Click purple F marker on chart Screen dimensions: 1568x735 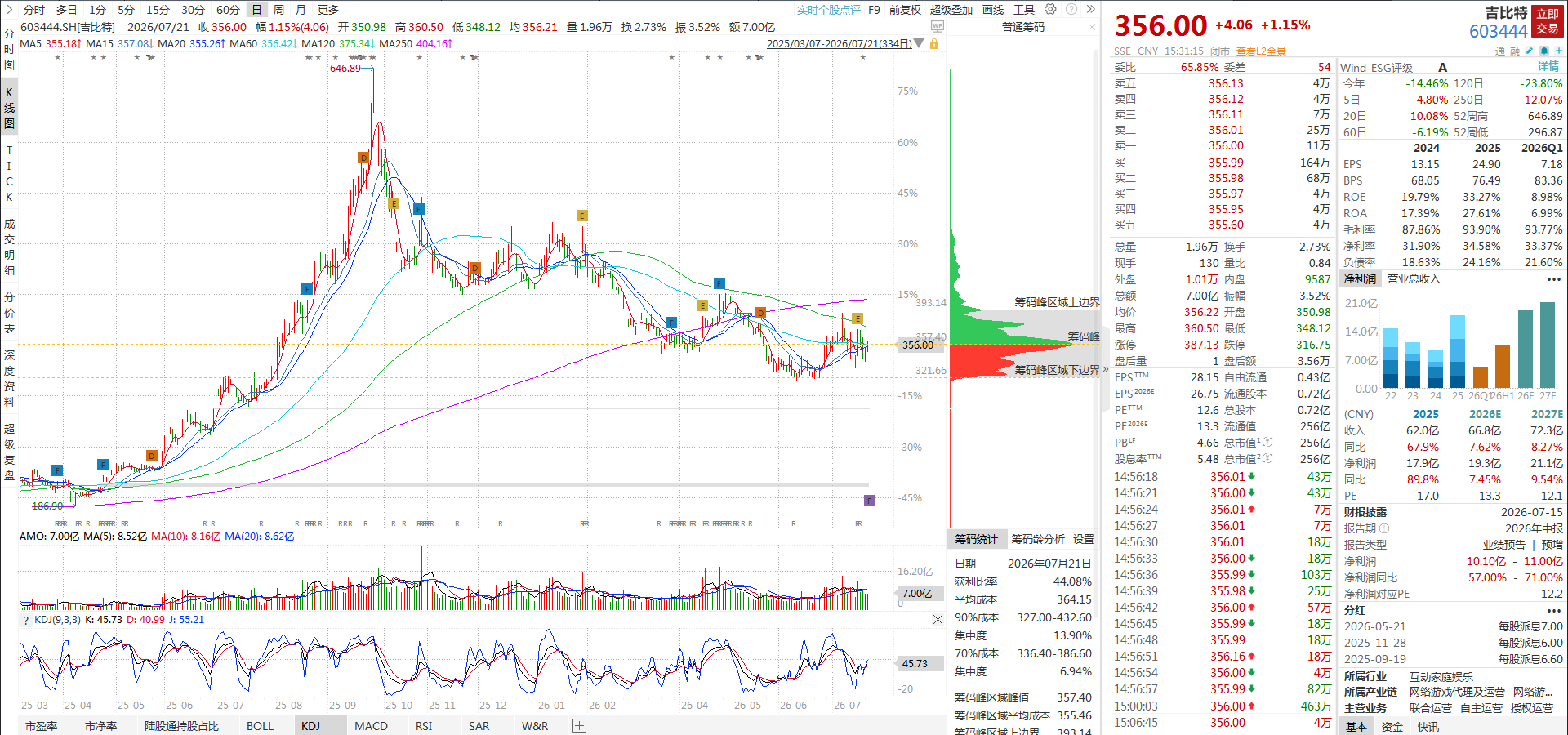870,501
